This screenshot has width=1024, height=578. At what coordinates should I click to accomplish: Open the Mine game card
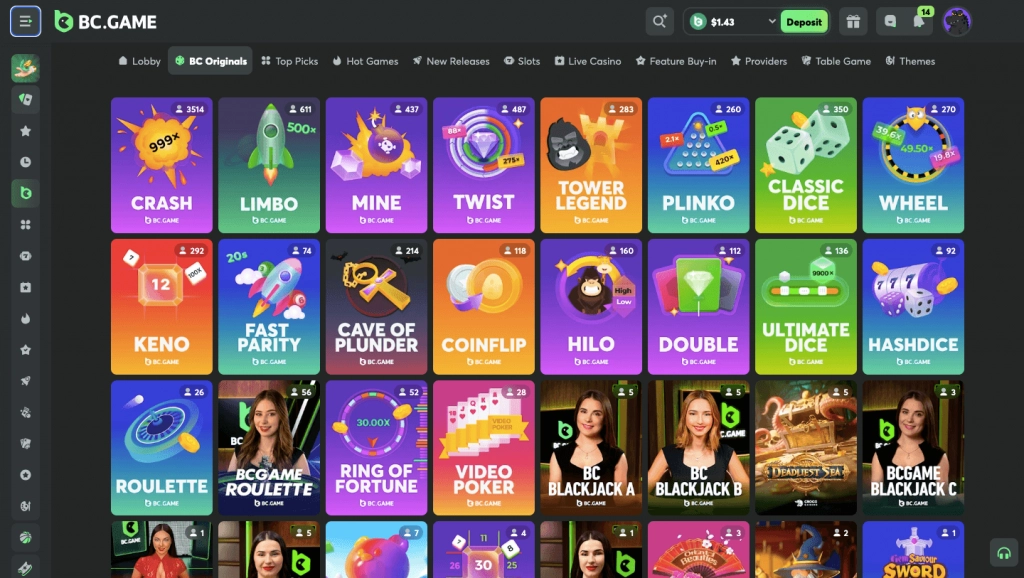coord(377,165)
